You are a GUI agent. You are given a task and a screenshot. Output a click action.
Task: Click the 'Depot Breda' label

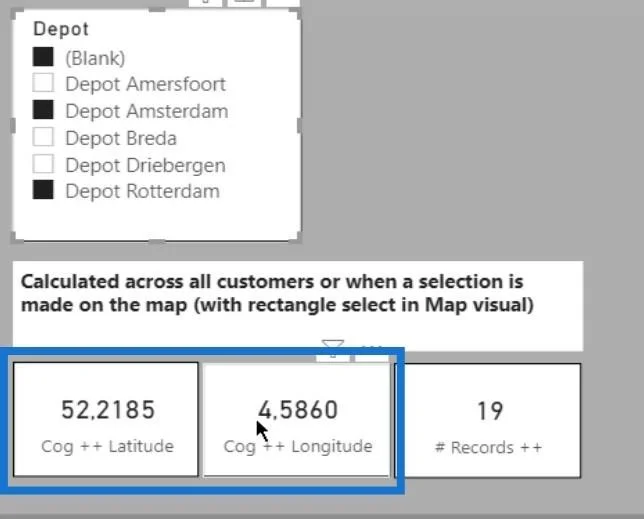(121, 138)
